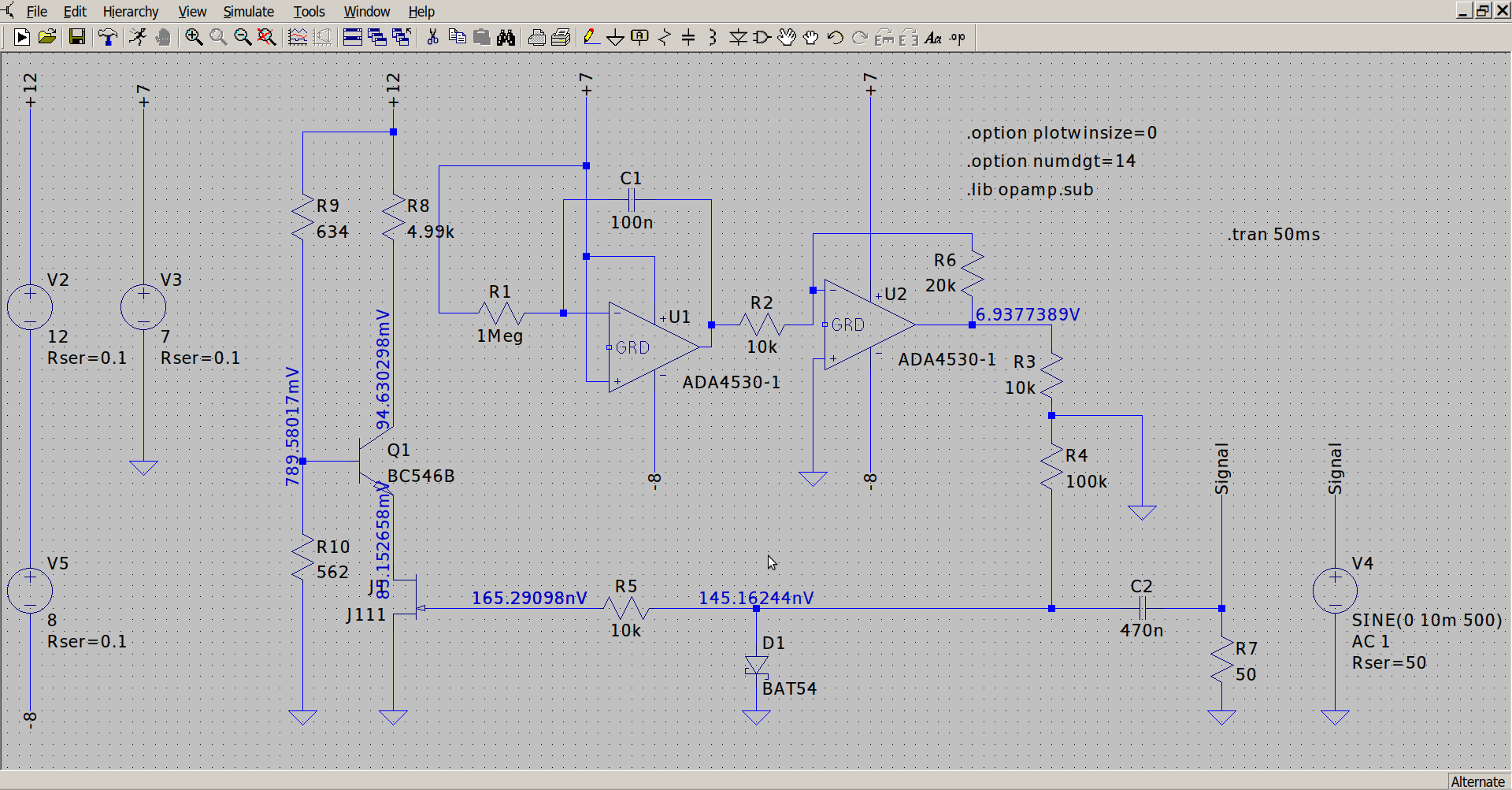Open the Window menu

pyautogui.click(x=367, y=11)
